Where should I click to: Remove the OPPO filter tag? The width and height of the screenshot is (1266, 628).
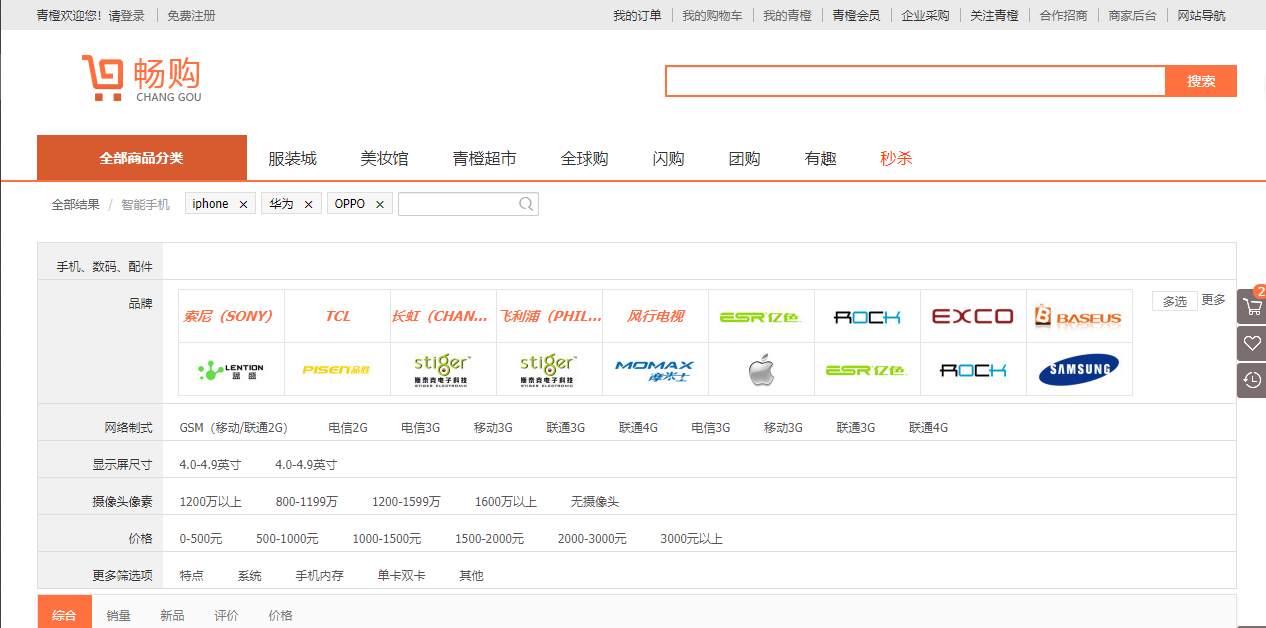click(x=379, y=204)
